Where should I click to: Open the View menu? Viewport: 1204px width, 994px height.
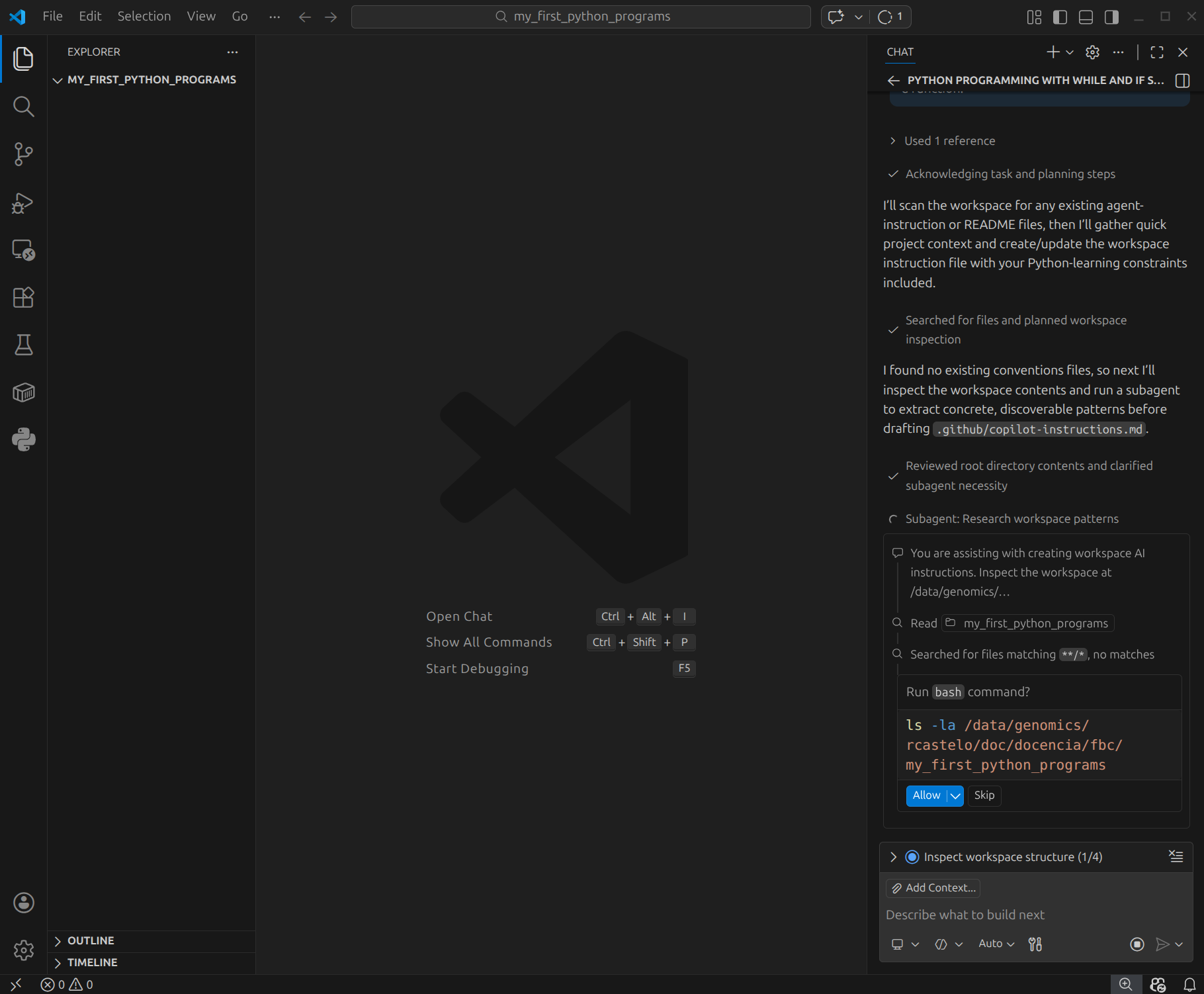point(200,17)
